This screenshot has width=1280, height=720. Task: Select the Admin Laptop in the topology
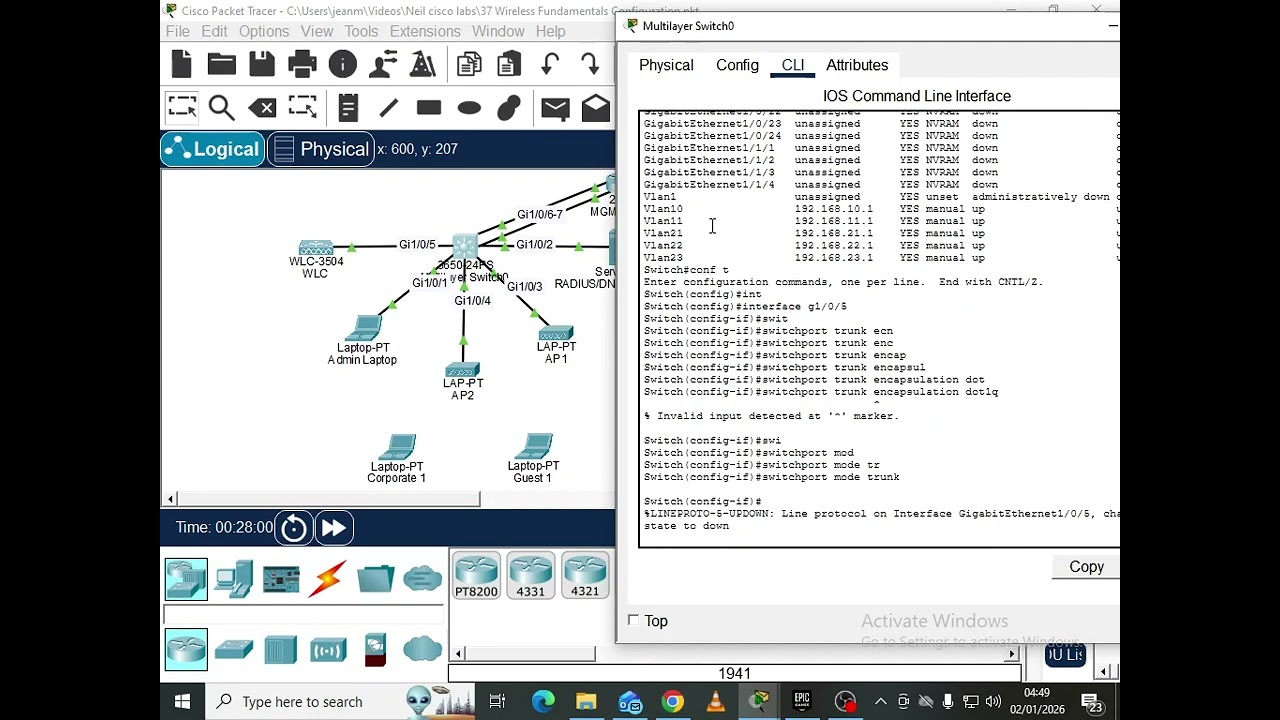click(x=362, y=328)
